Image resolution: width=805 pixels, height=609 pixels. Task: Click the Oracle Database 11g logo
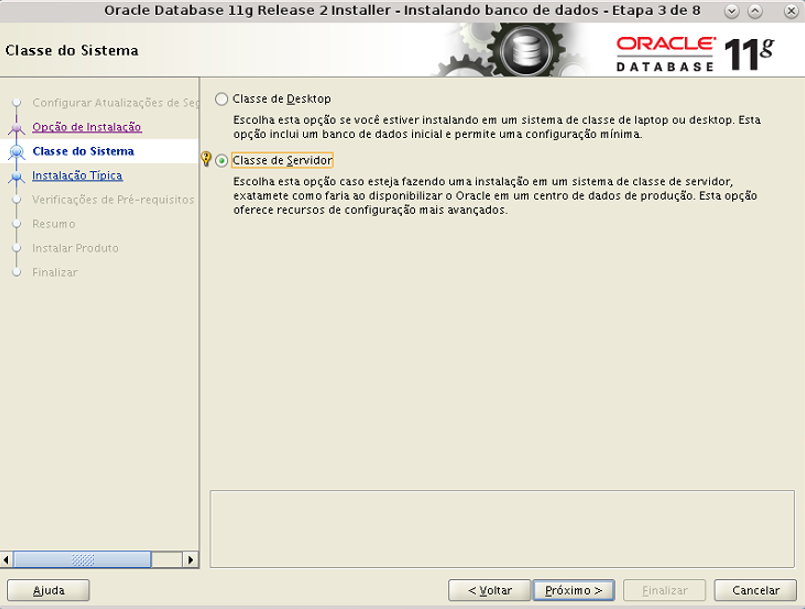(x=695, y=53)
